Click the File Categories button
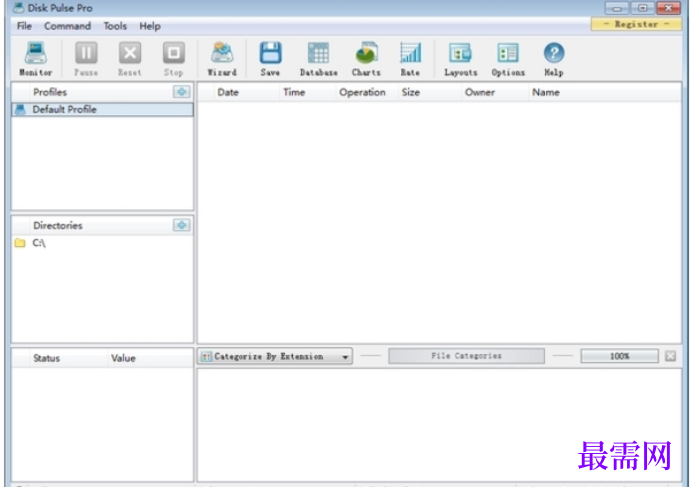This screenshot has height=487, width=690. (466, 356)
